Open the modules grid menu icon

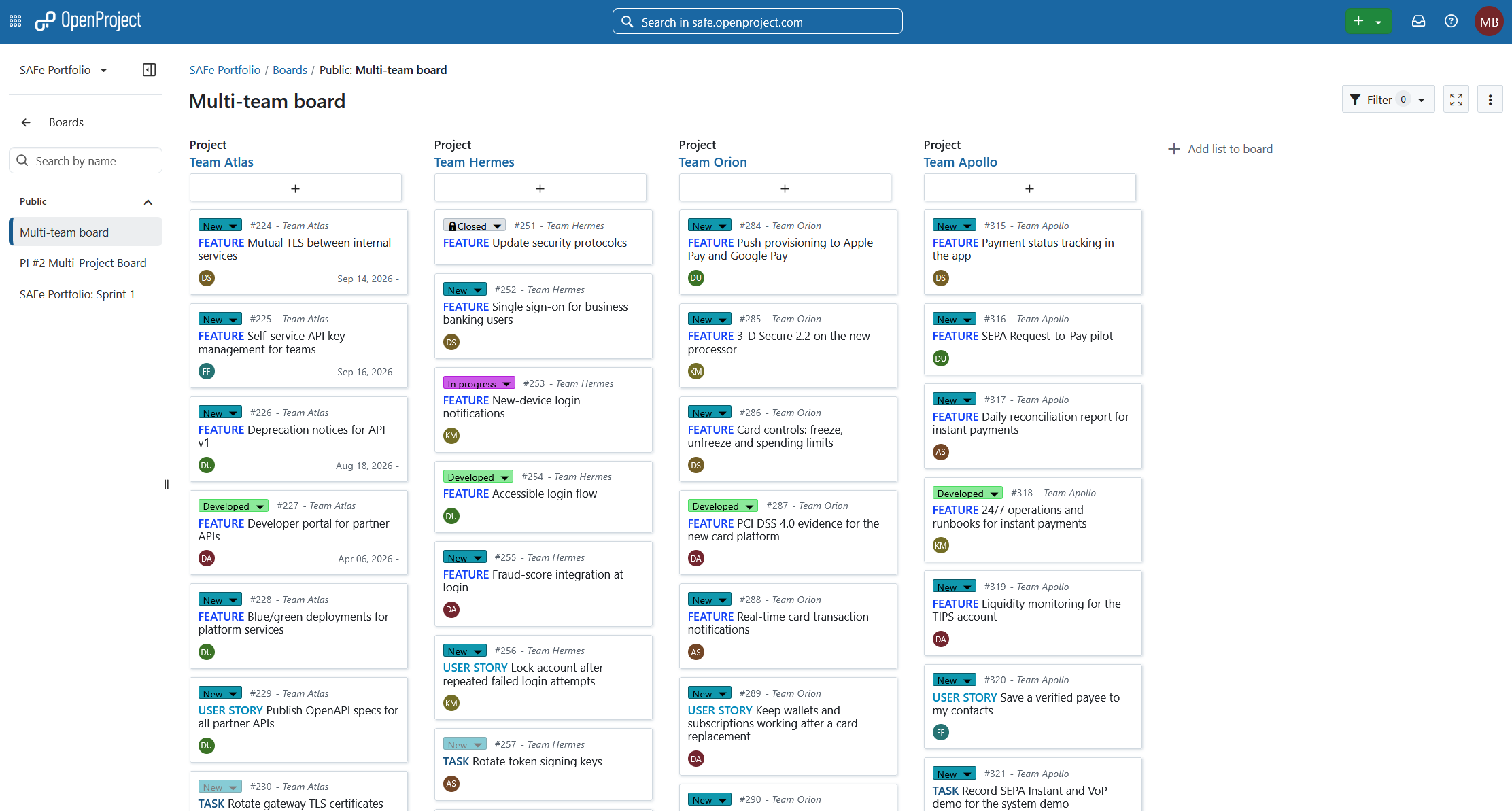pos(15,21)
